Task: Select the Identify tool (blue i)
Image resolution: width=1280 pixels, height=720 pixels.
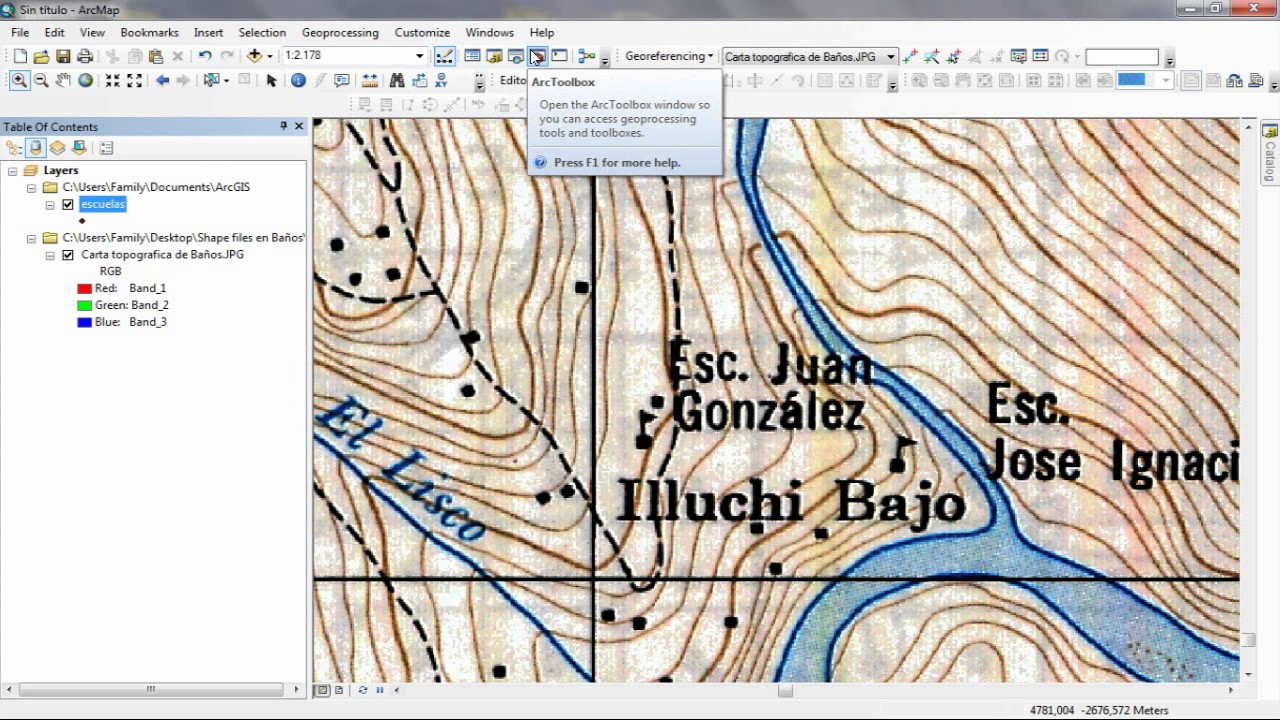Action: pos(298,80)
